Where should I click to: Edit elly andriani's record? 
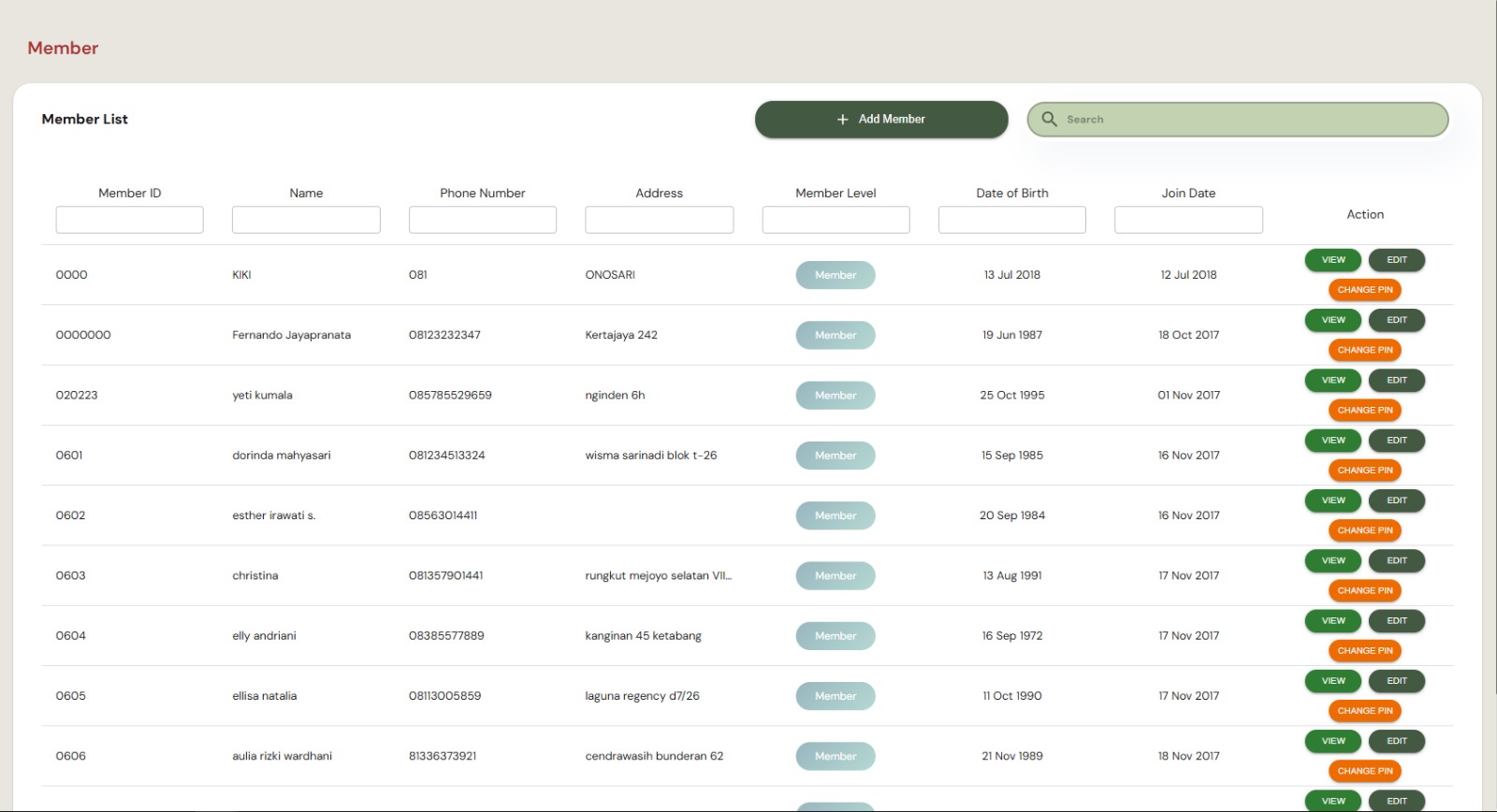[x=1397, y=620]
